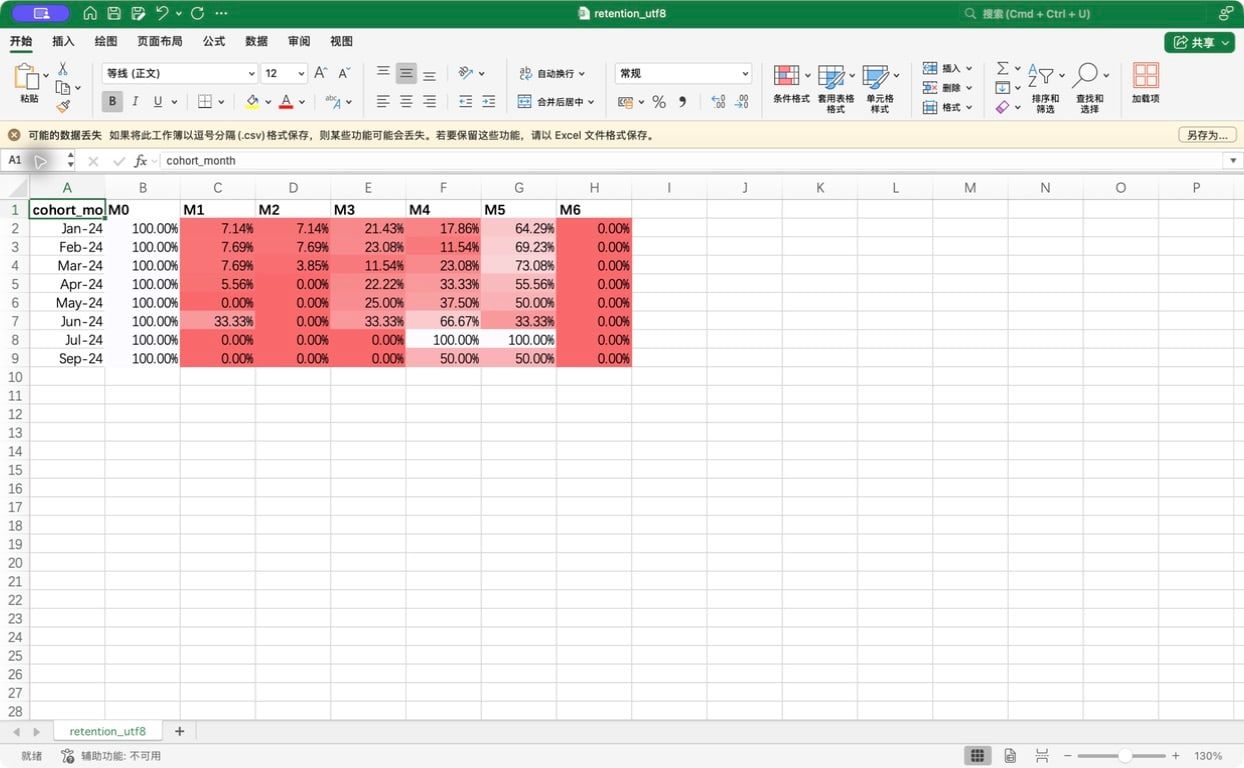1244x768 pixels.
Task: Open the fill color dropdown arrow
Action: coord(268,102)
